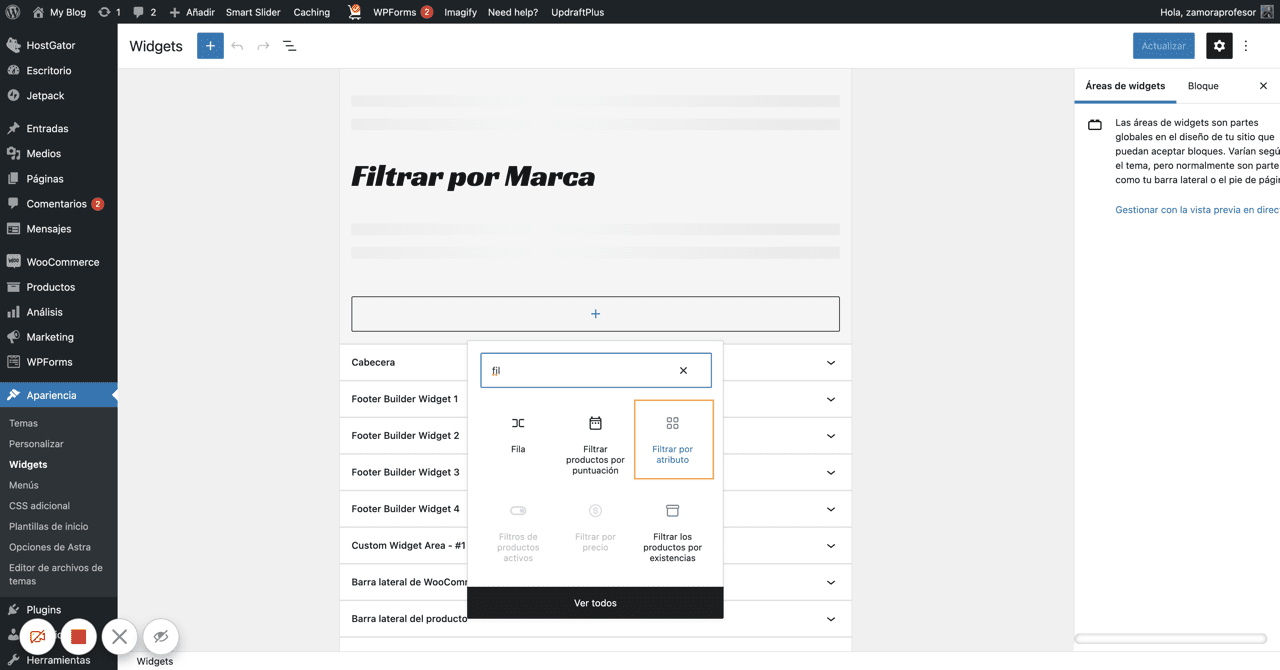Expand Footer Builder Widget 3

830,472
